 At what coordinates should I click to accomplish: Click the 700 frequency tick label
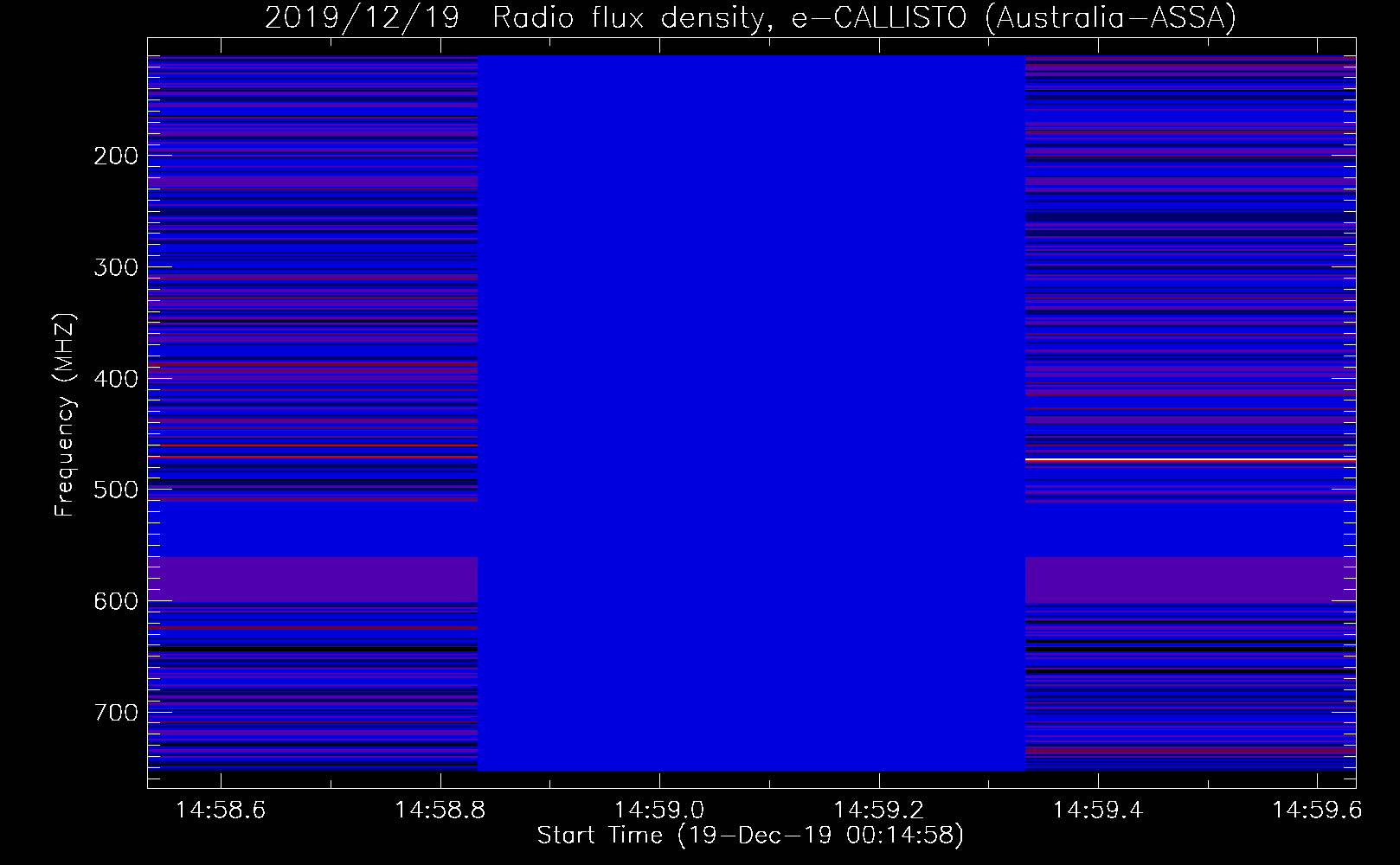116,713
